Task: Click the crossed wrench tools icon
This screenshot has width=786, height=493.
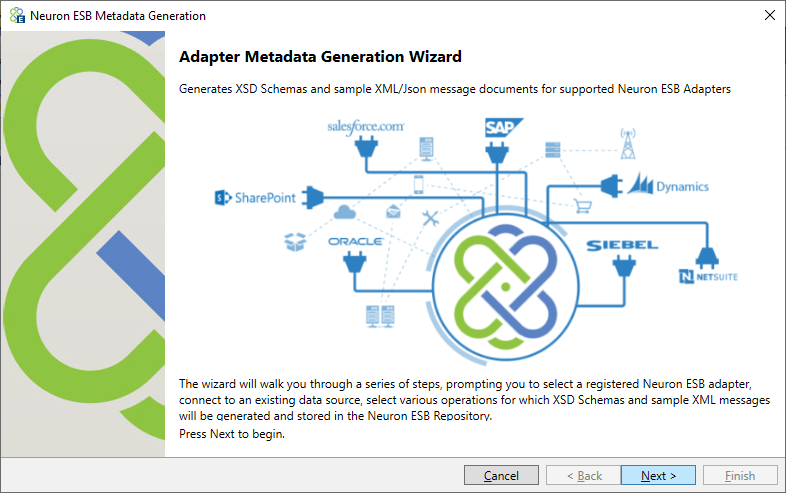Action: 430,218
